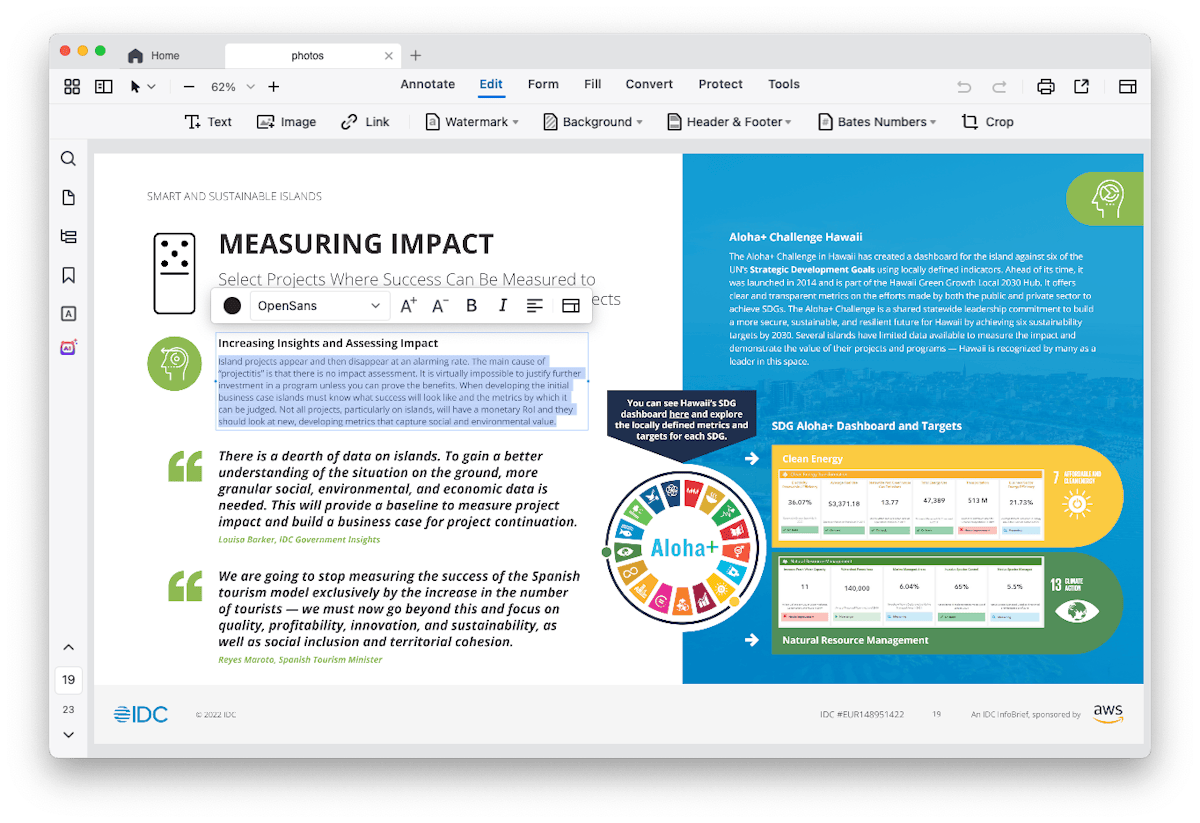Viewport: 1200px width, 823px height.
Task: Open the page thumbnails sidebar icon
Action: point(68,198)
